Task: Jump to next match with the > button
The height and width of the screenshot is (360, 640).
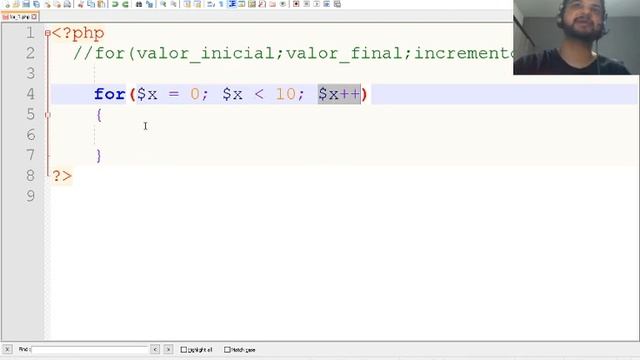Action: point(168,349)
